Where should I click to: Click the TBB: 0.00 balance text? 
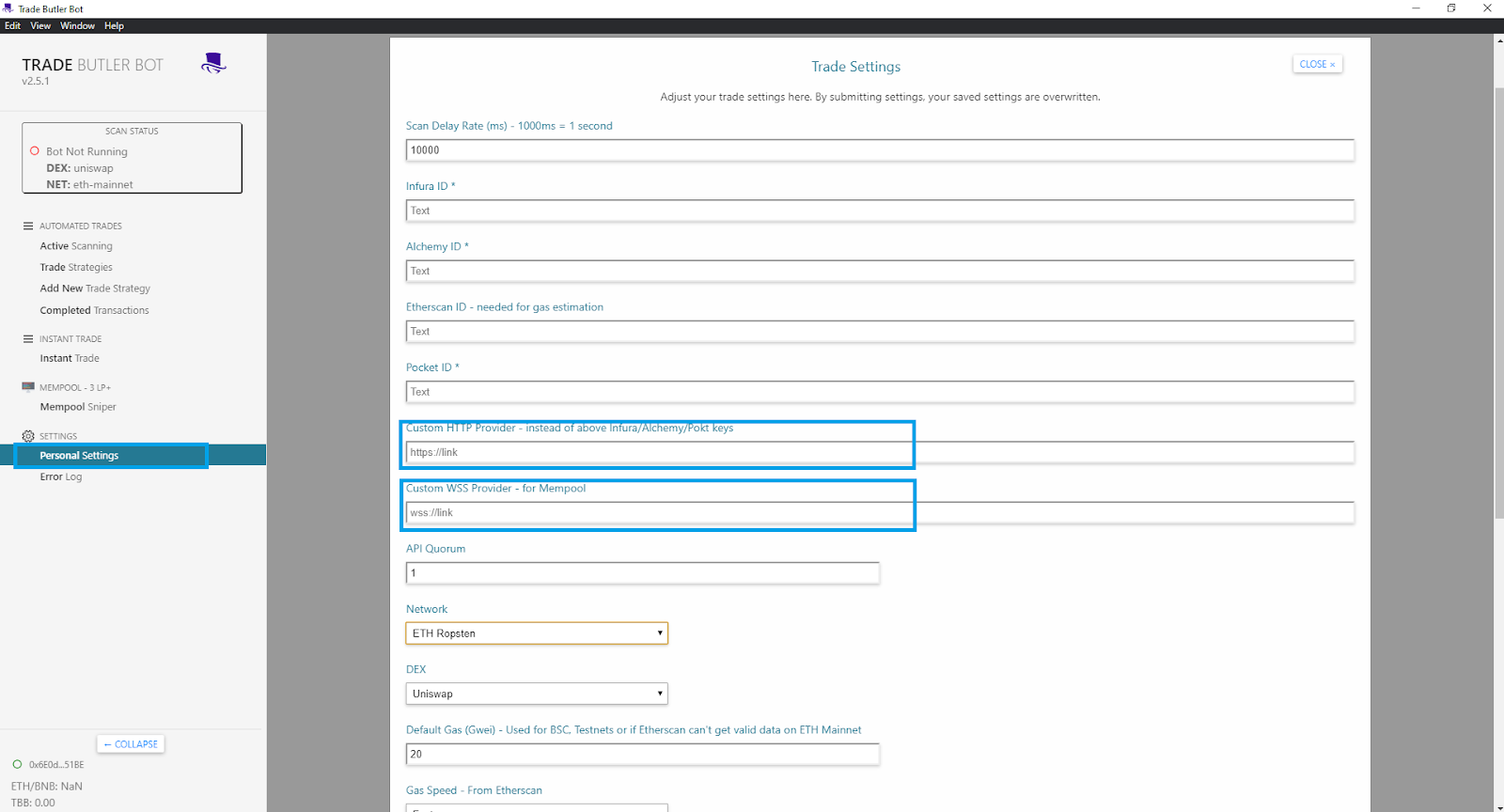tap(33, 803)
